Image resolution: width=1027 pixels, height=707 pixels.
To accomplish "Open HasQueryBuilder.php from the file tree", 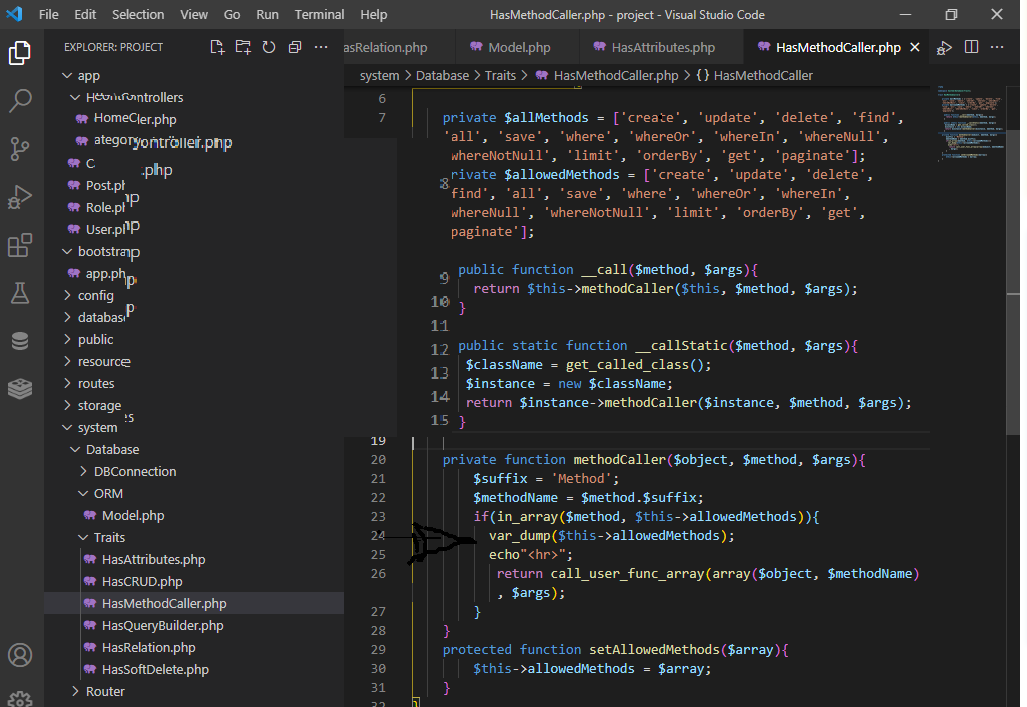I will click(x=162, y=625).
